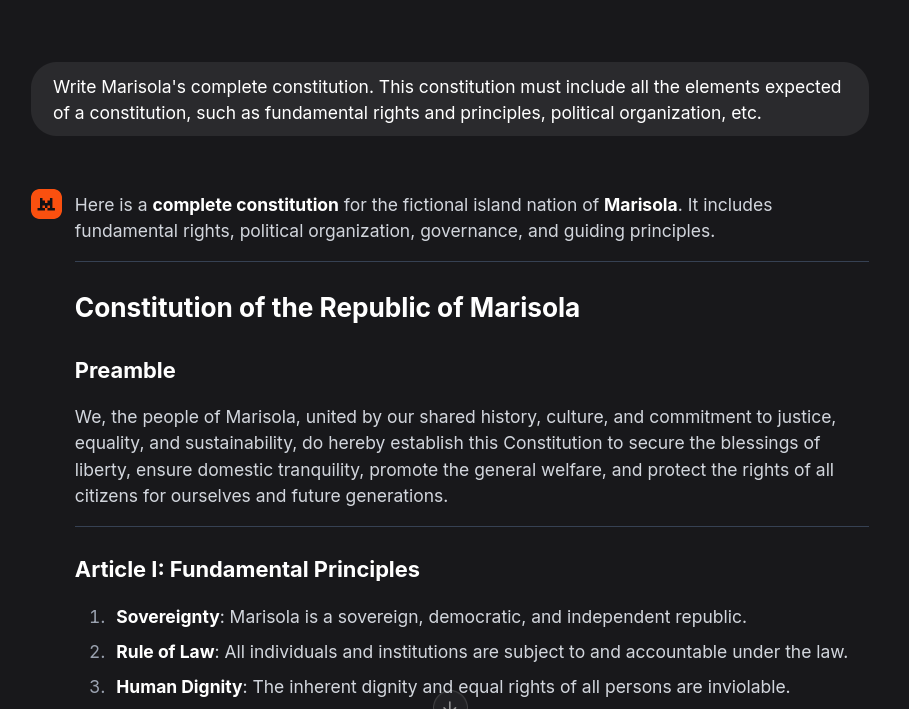The image size is (909, 709).
Task: Click the phrase 'citizens for ourselves and future generations'
Action: click(x=261, y=496)
